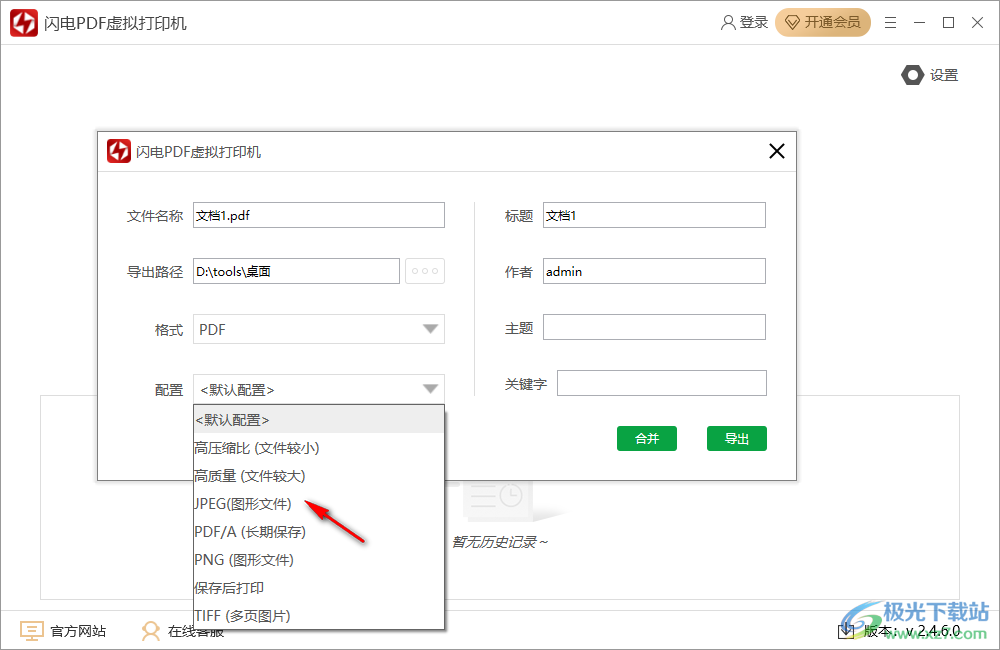
Task: Open the Settings gear icon
Action: (912, 75)
